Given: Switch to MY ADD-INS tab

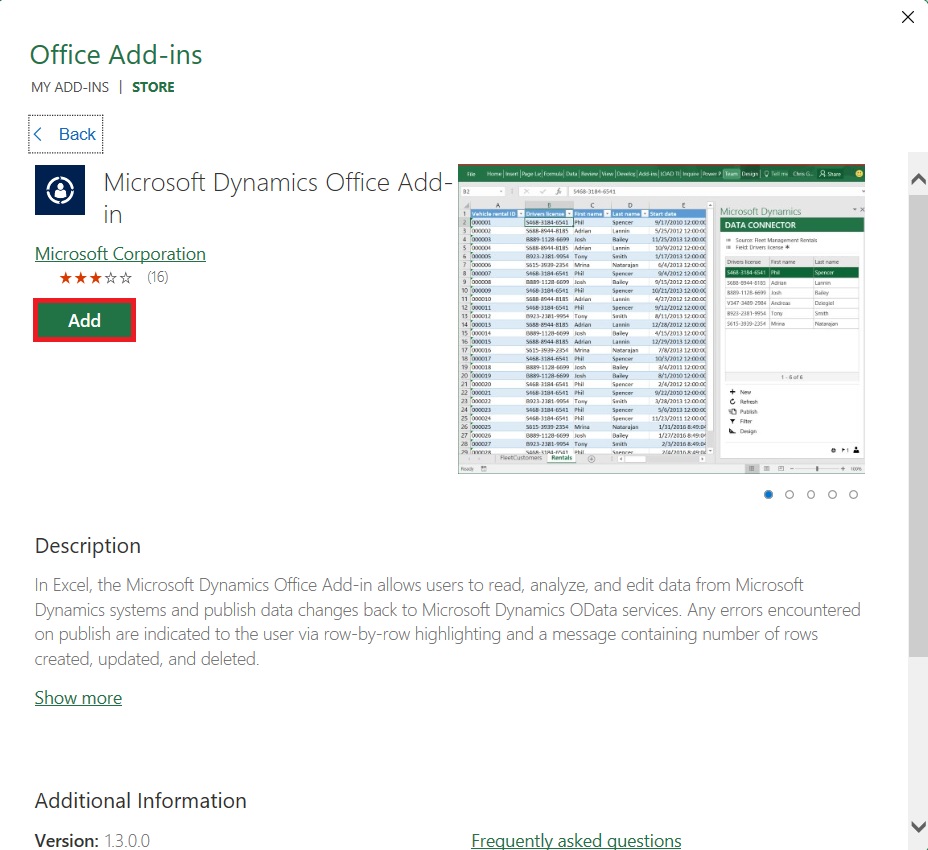Looking at the screenshot, I should point(70,87).
